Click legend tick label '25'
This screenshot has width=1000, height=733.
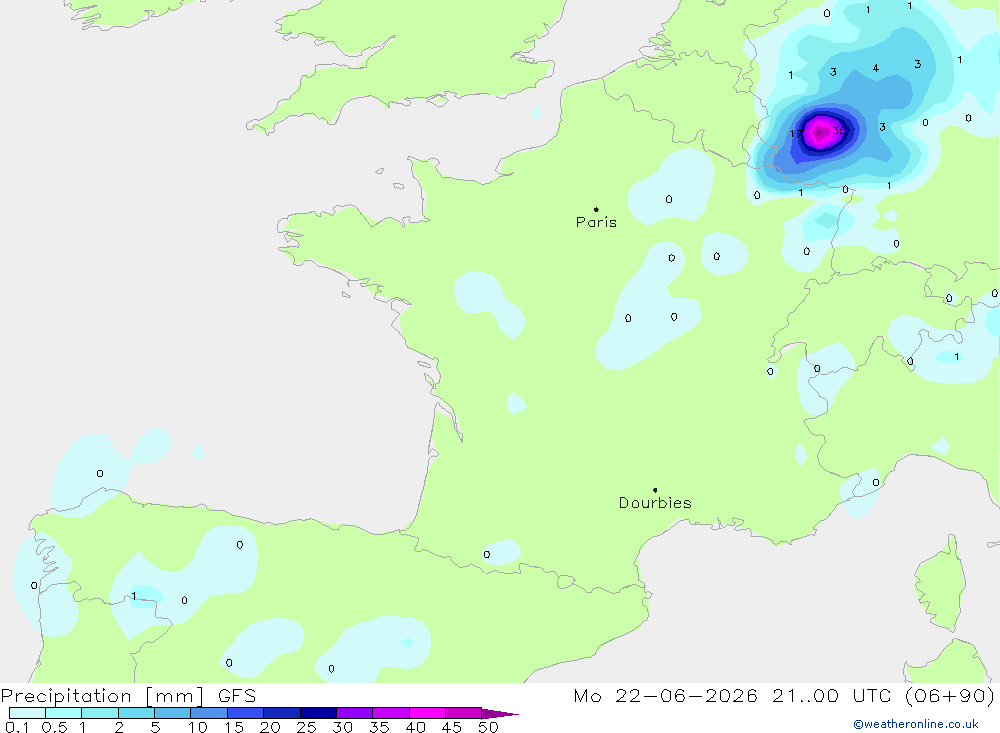[307, 727]
